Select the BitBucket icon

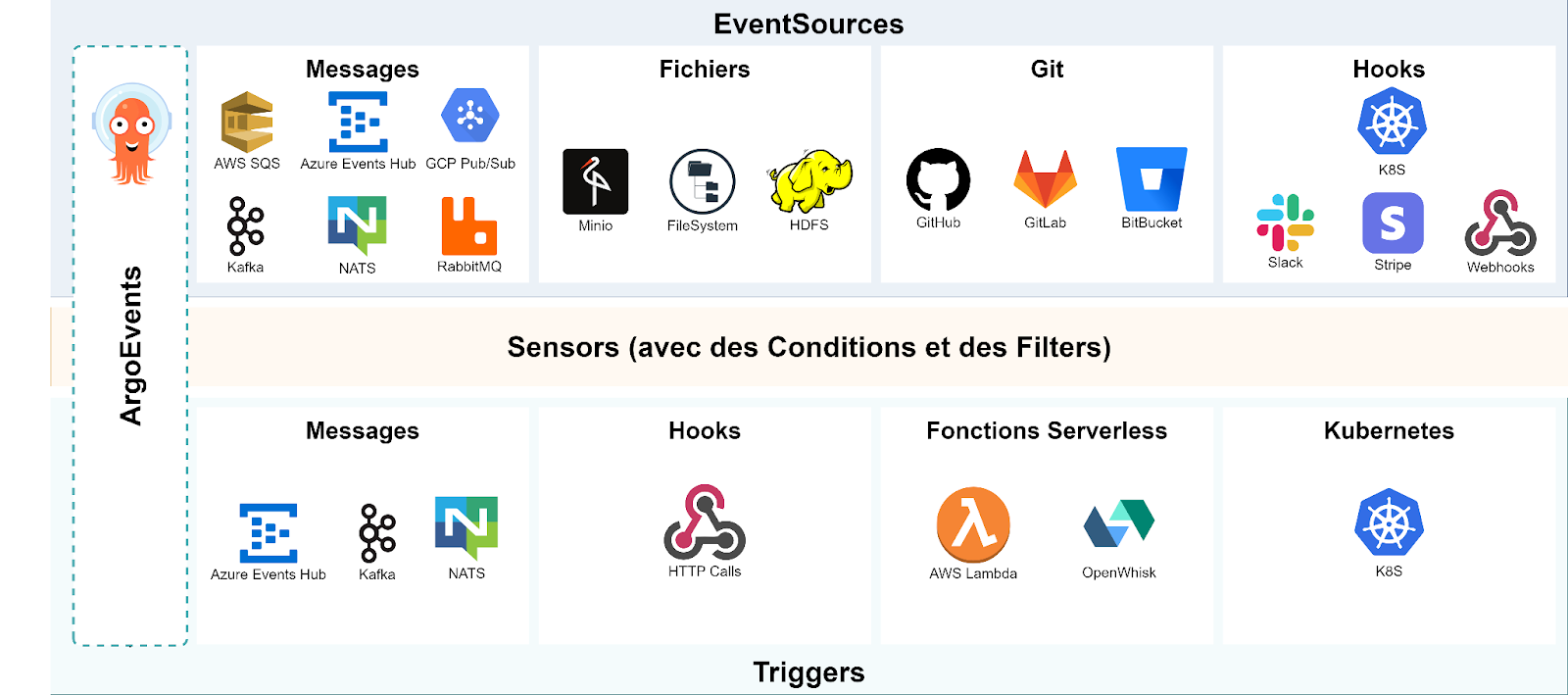click(x=1151, y=179)
